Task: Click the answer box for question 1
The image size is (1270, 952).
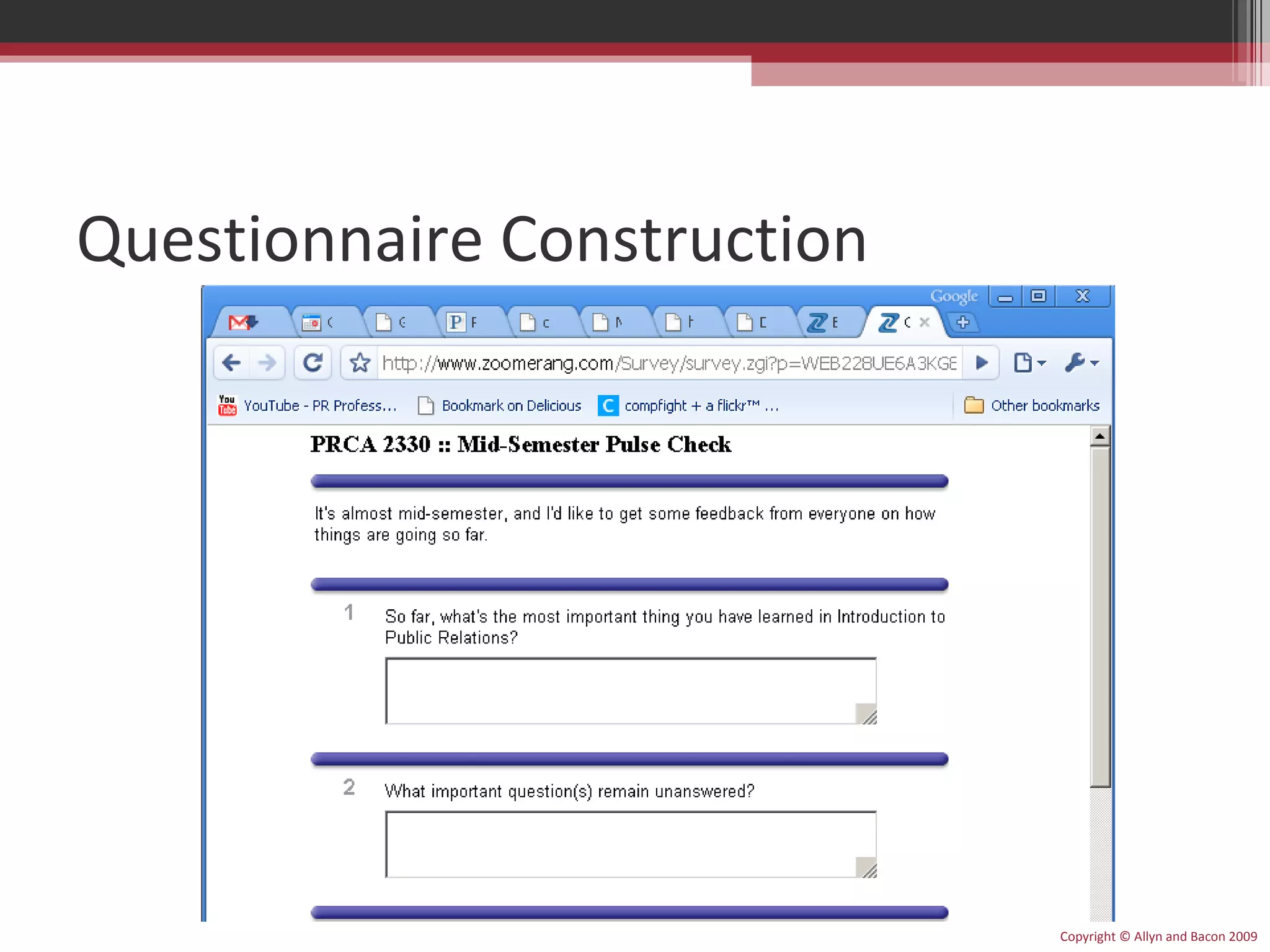Action: pyautogui.click(x=631, y=691)
